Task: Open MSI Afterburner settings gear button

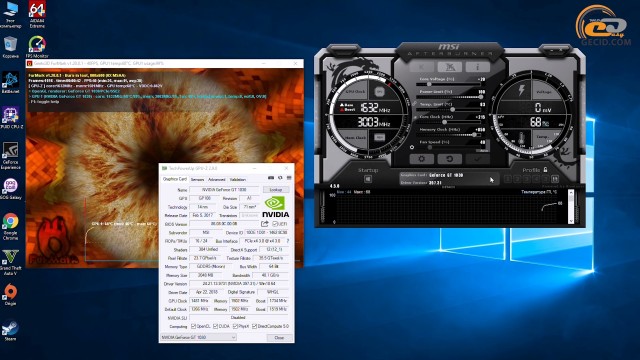Action: (421, 159)
